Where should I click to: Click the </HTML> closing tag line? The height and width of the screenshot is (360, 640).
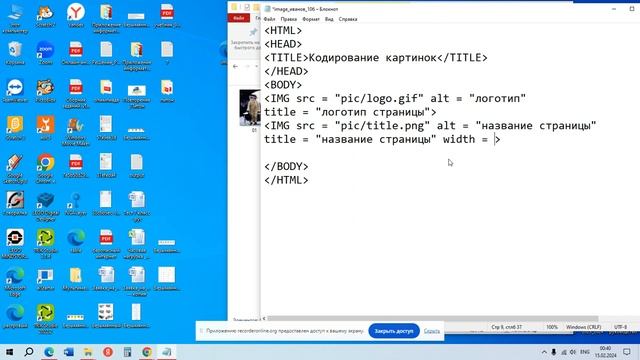click(286, 180)
